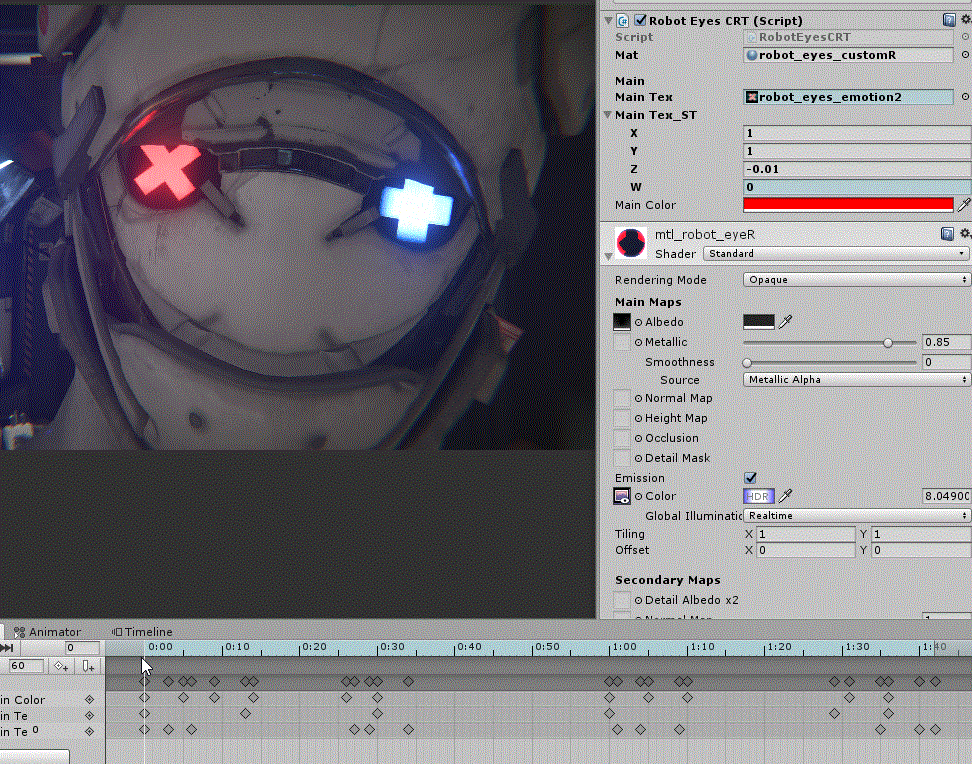Click the Add Keyframe button
The height and width of the screenshot is (764, 972).
61,666
